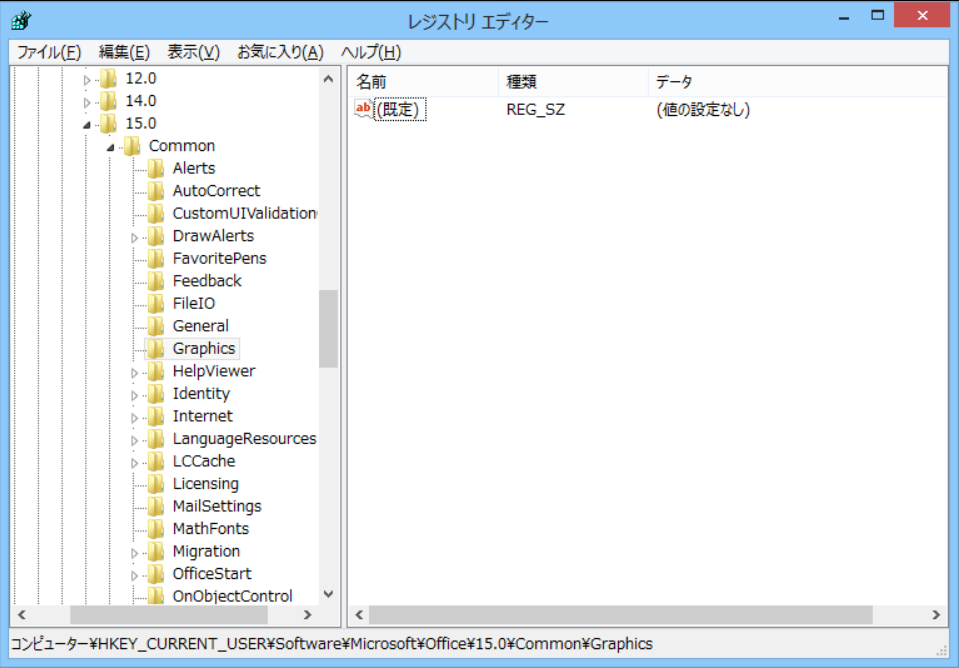The height and width of the screenshot is (668, 959).
Task: Select the MailSettings tree item
Action: tap(217, 506)
